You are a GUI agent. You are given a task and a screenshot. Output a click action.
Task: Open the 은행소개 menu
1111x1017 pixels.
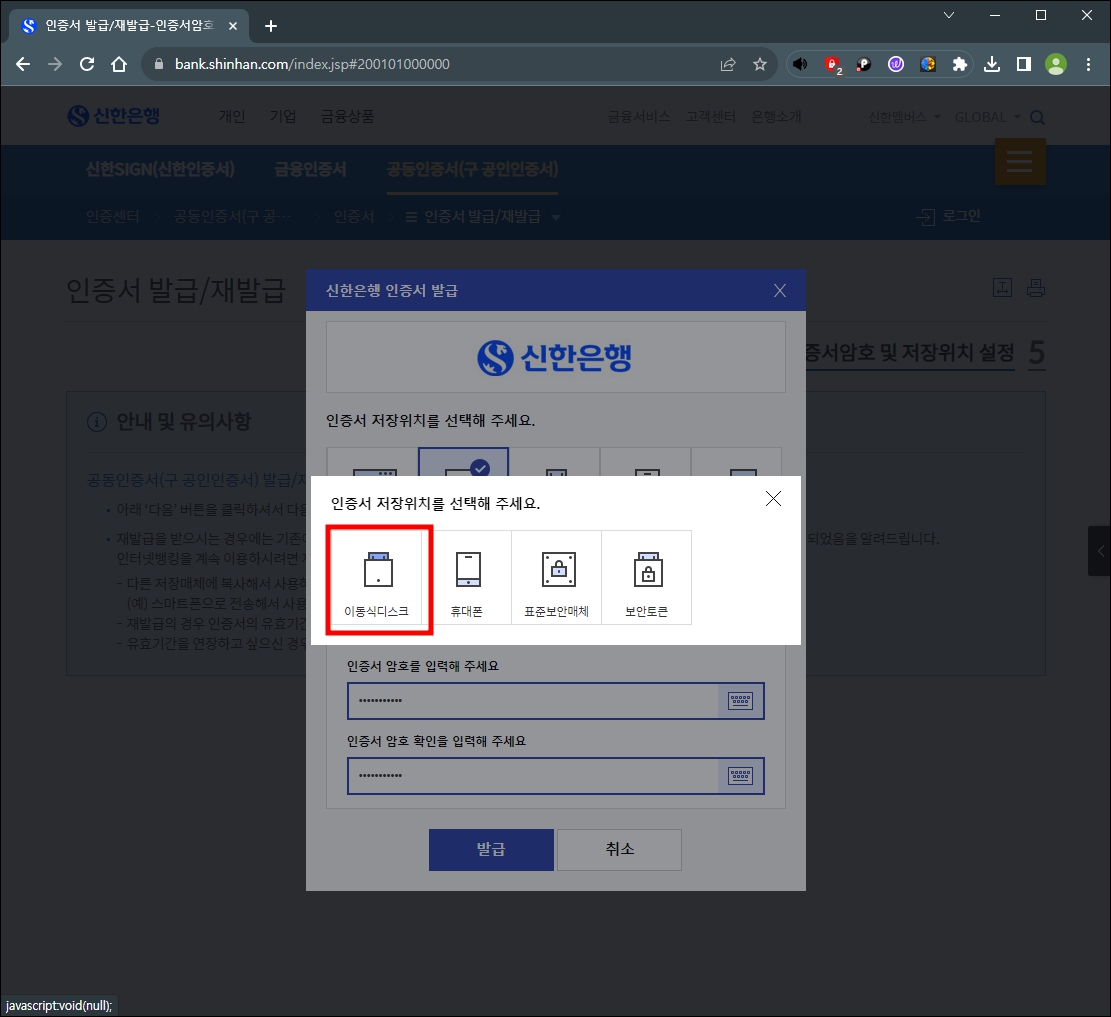click(776, 116)
